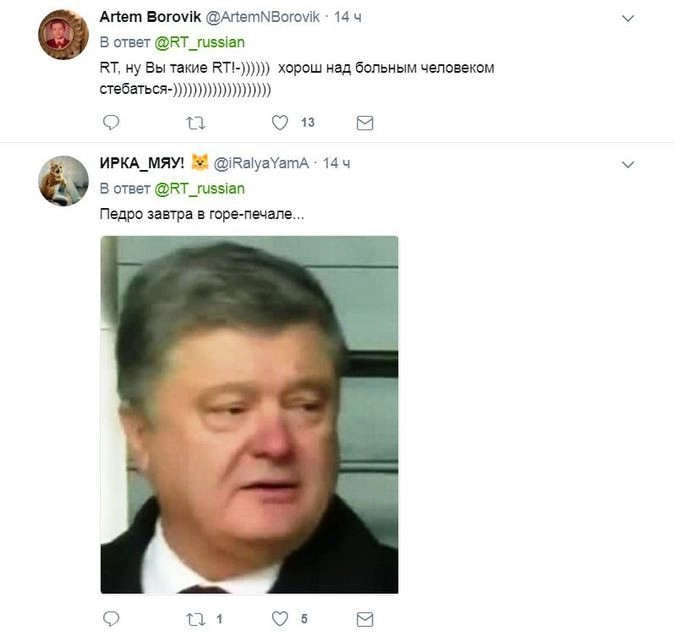Open the attached photo in the tweet
675x636 pixels.
coord(249,415)
